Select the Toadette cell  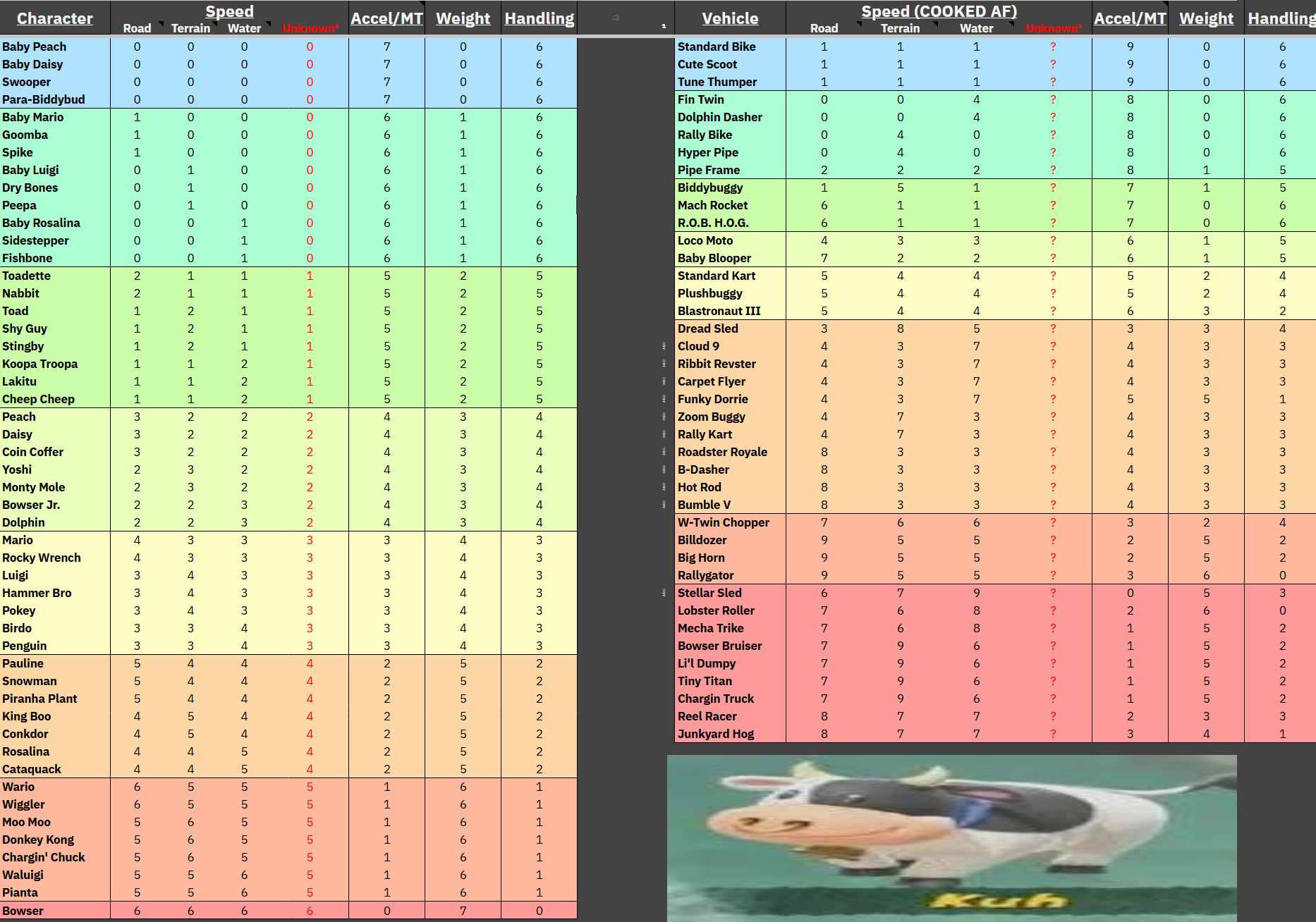coord(55,276)
